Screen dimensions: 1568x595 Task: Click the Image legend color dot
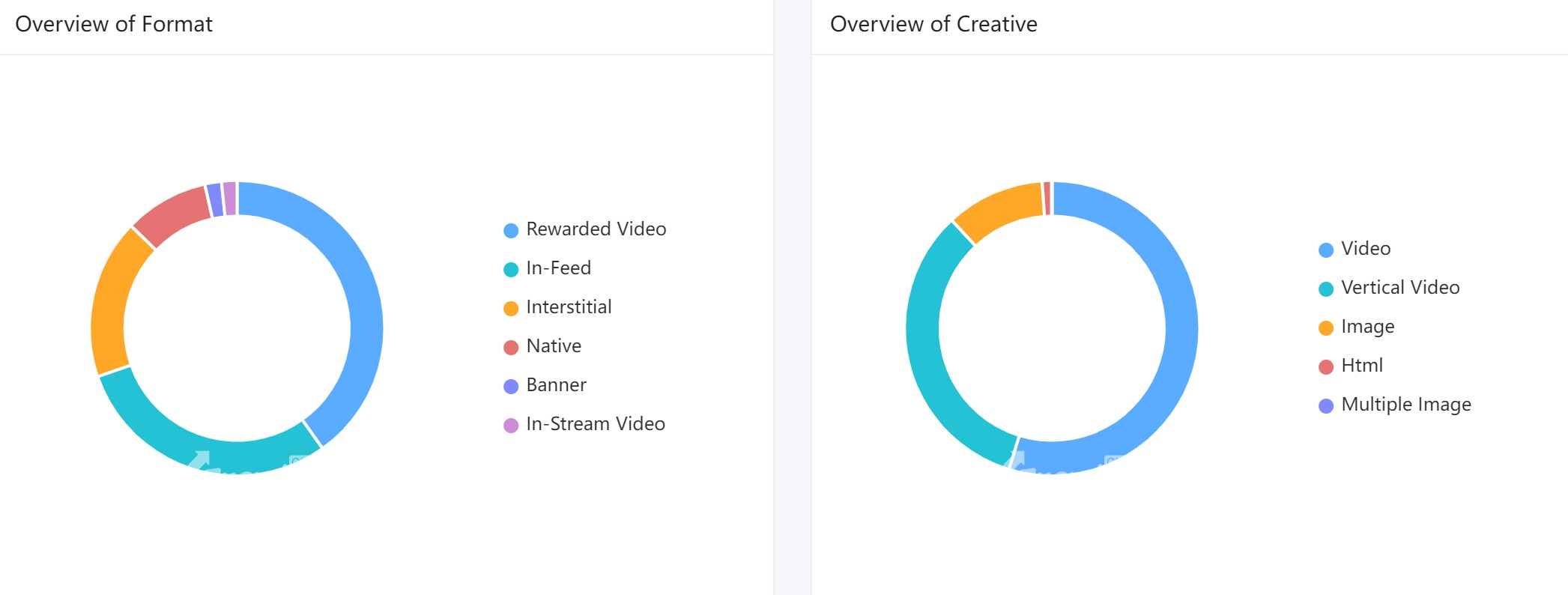click(x=1326, y=328)
